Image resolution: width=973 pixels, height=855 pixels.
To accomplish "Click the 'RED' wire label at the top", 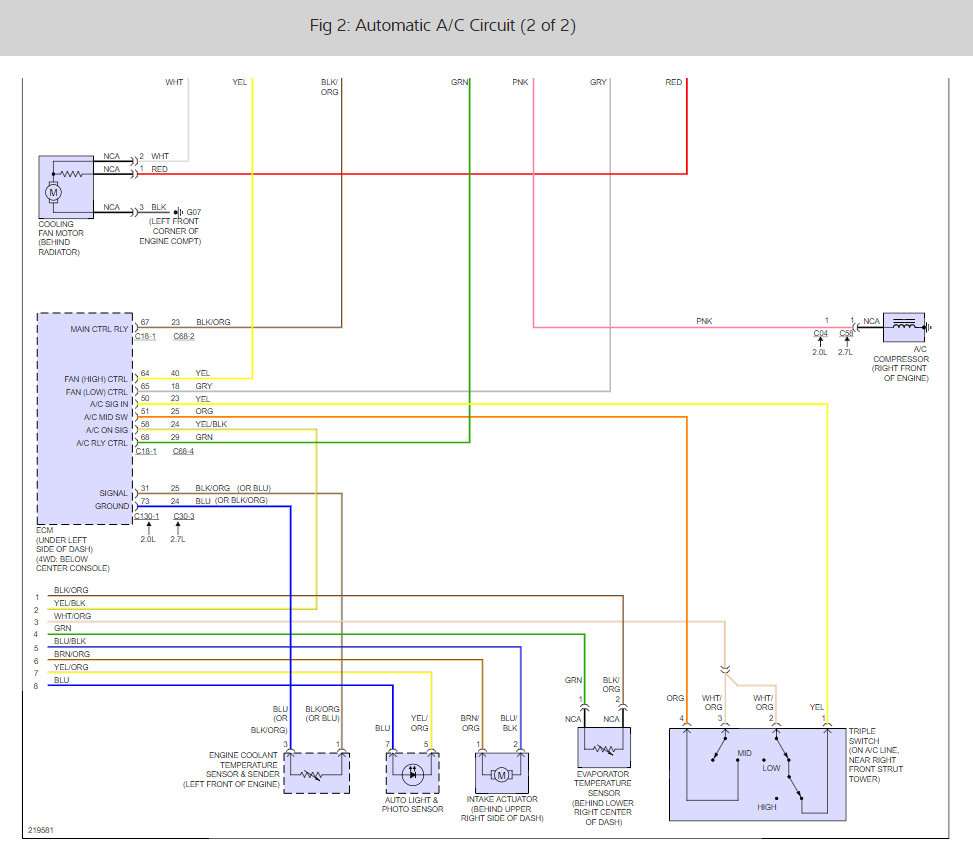I will [673, 82].
